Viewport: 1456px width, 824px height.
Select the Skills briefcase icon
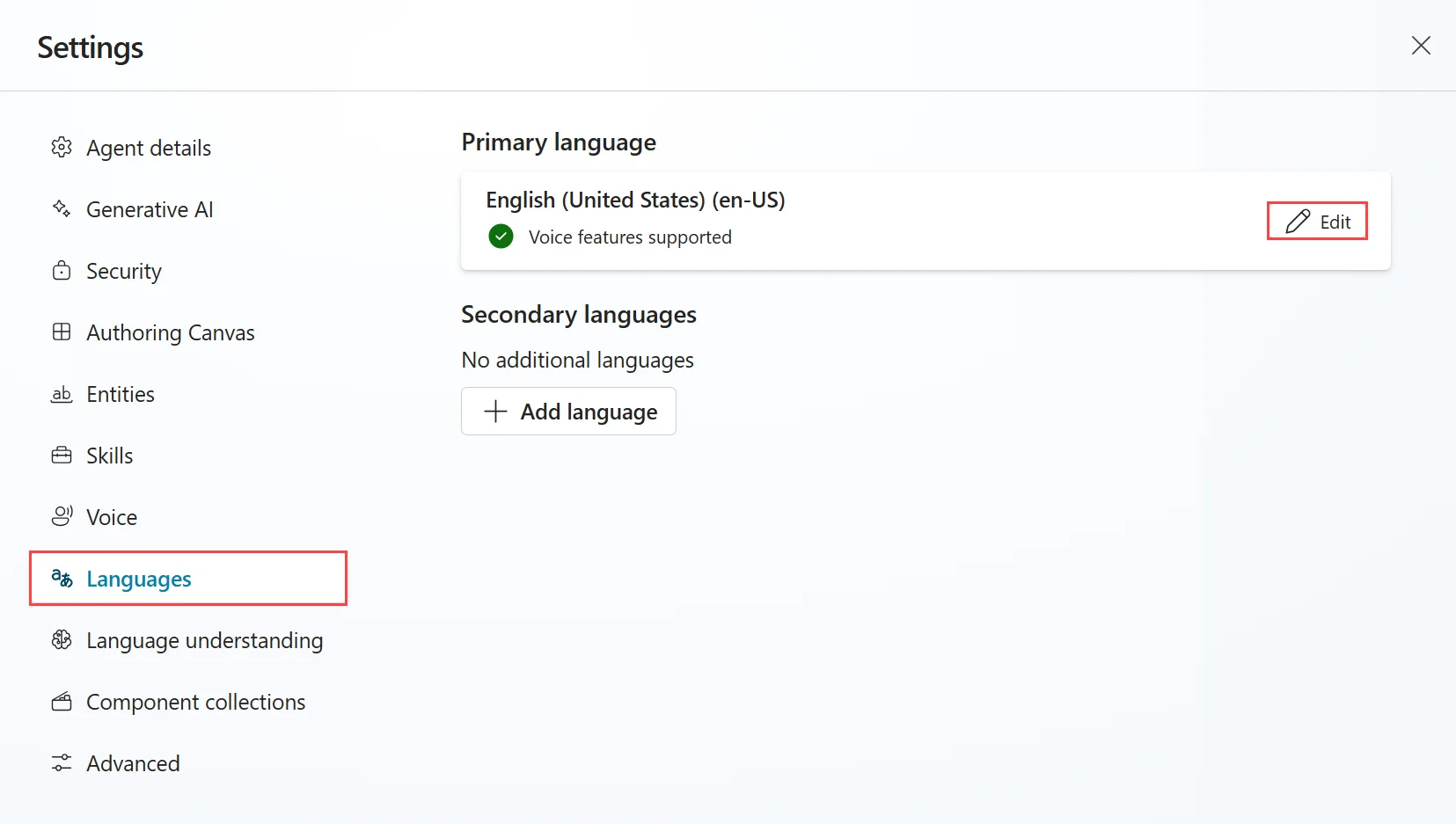[62, 455]
